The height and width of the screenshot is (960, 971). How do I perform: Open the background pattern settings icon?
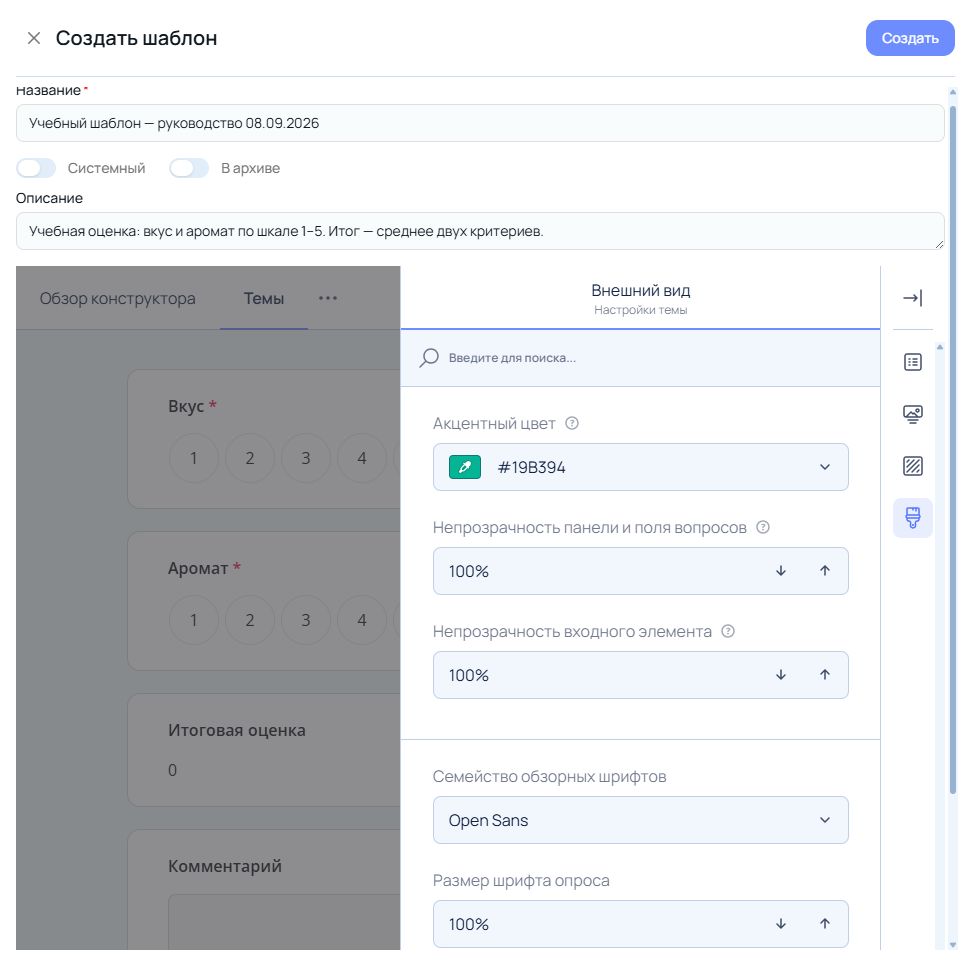[x=912, y=466]
